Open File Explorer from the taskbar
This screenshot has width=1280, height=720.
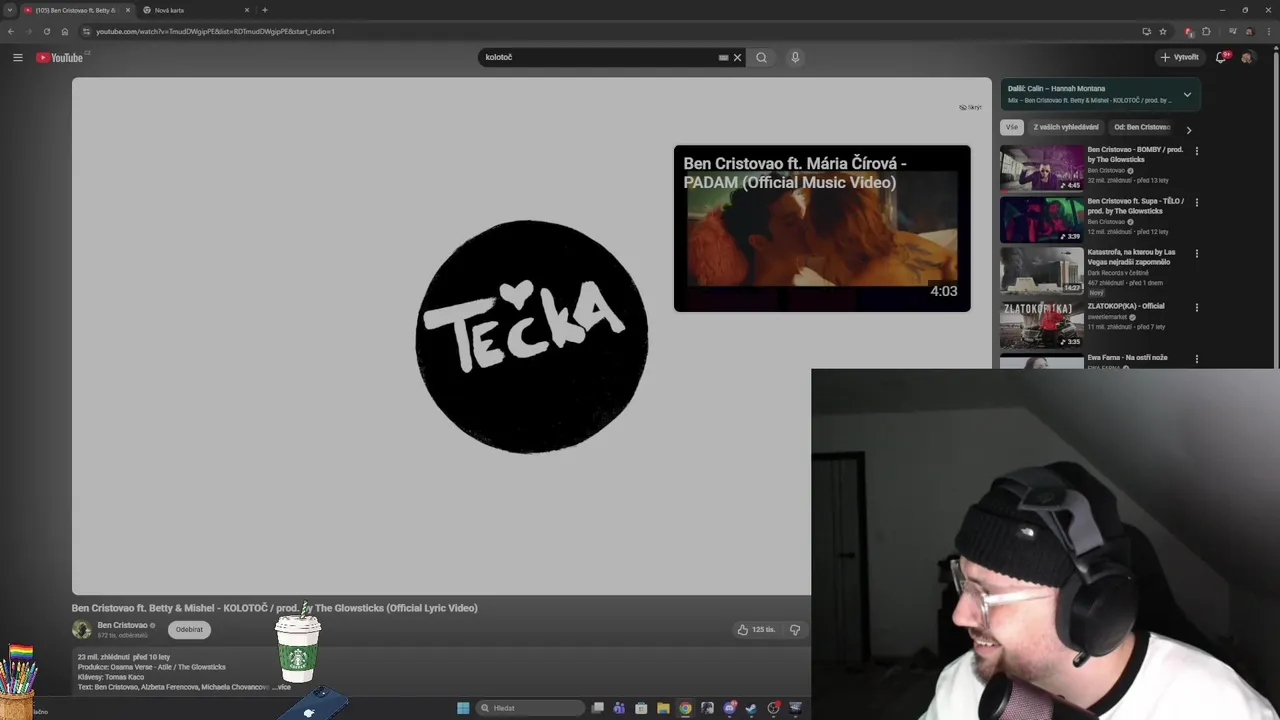(x=663, y=708)
